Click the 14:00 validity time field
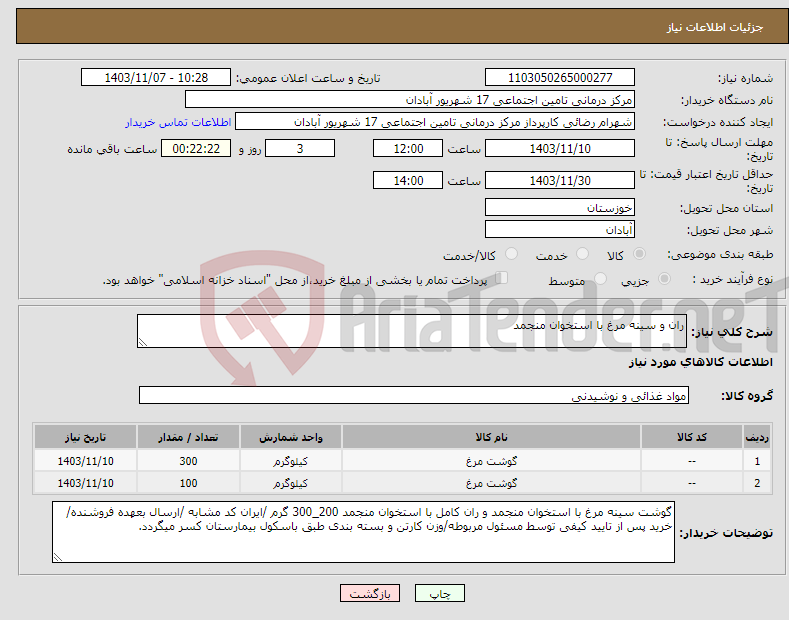 (408, 180)
